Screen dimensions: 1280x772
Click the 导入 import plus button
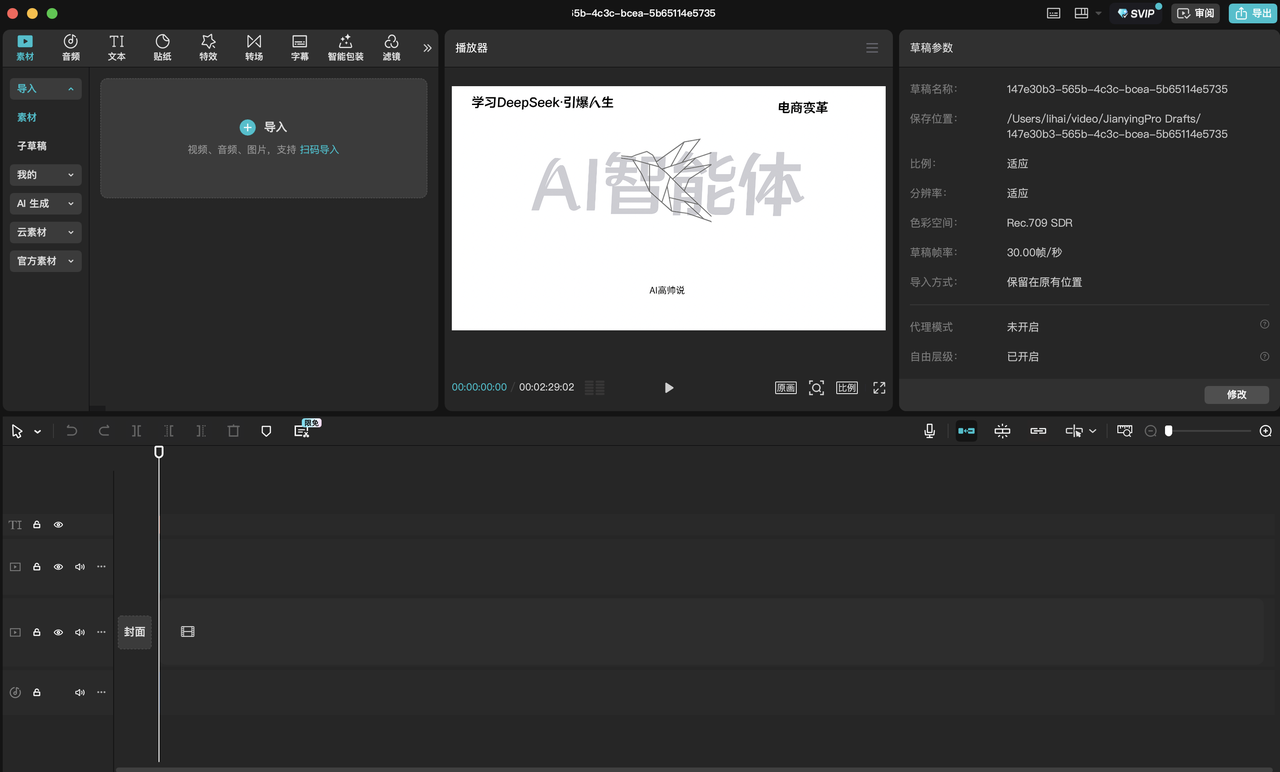pos(247,127)
